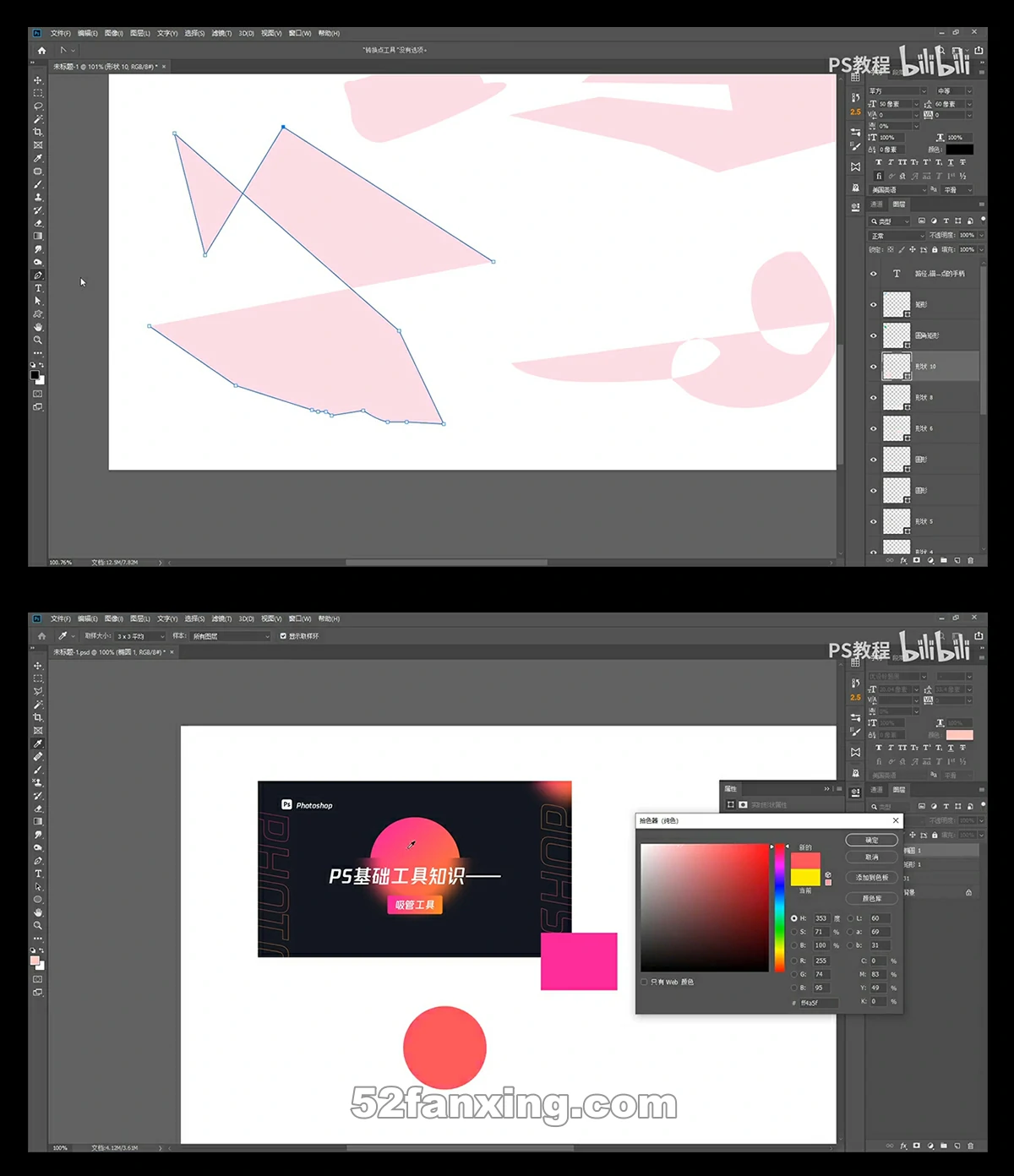Open the 图层(L) menu in upper window
1014x1176 pixels.
click(x=140, y=34)
